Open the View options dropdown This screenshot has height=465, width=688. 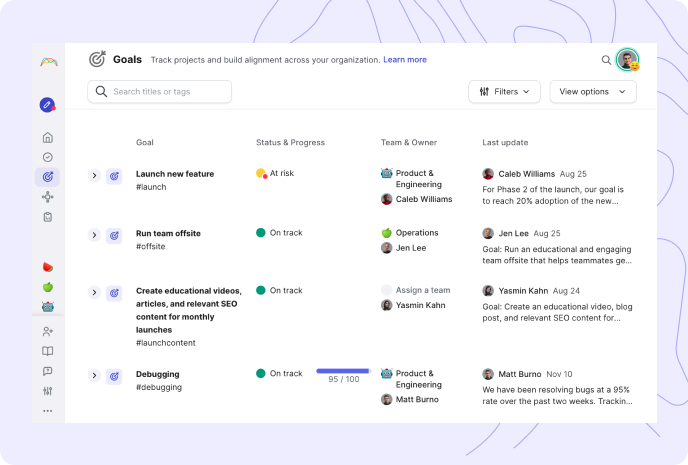click(x=593, y=92)
